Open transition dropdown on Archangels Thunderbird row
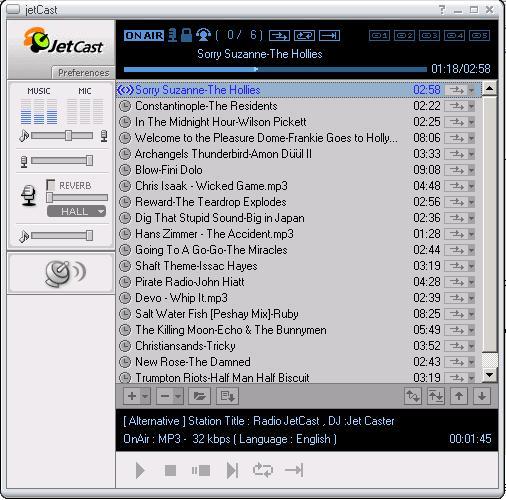This screenshot has width=506, height=500. [x=471, y=154]
